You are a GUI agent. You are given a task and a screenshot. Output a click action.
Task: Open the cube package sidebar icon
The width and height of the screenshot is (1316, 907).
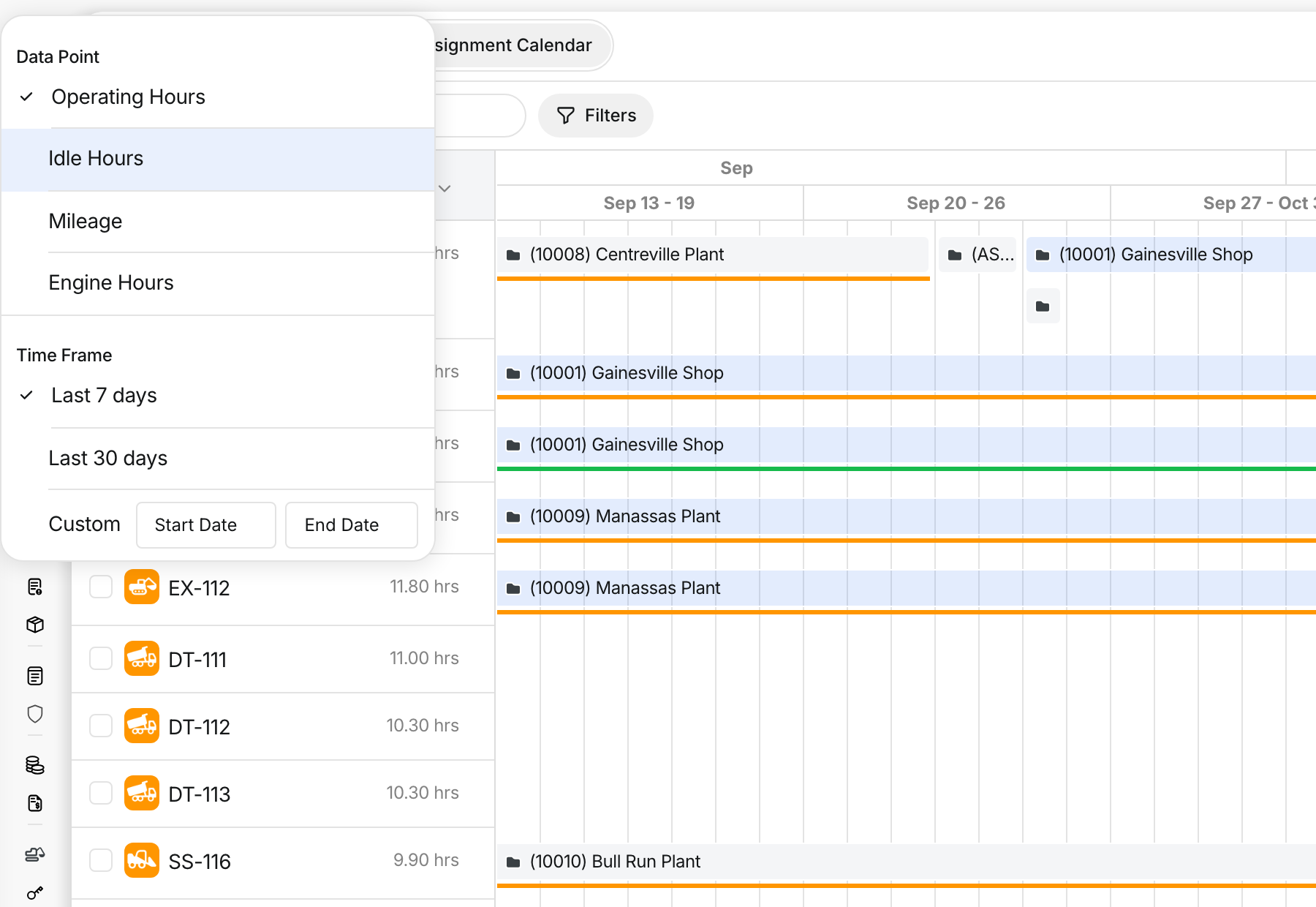[35, 625]
